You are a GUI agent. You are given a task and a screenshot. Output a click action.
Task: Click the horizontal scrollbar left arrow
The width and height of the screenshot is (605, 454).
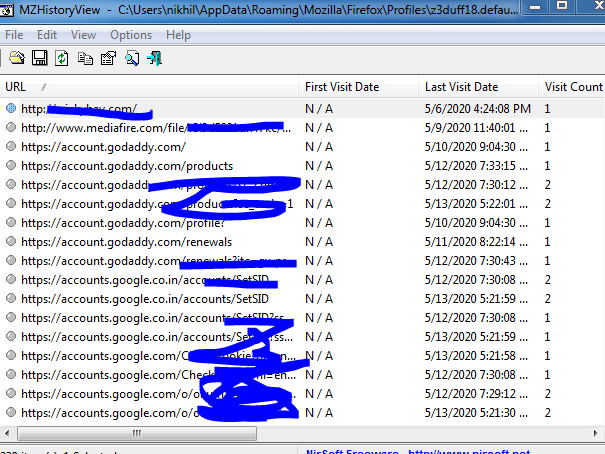click(7, 433)
